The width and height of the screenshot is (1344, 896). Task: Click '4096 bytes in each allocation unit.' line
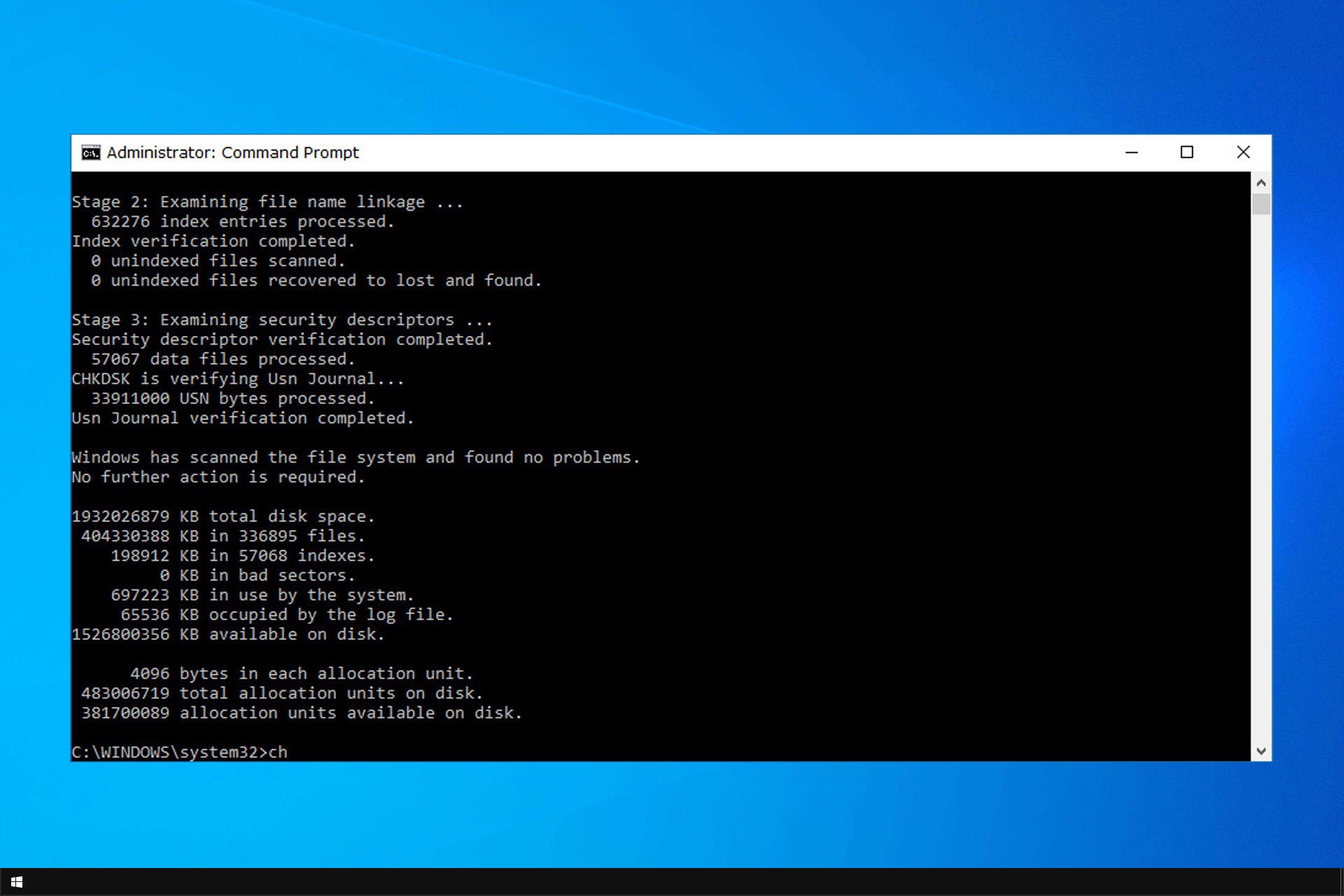click(302, 673)
